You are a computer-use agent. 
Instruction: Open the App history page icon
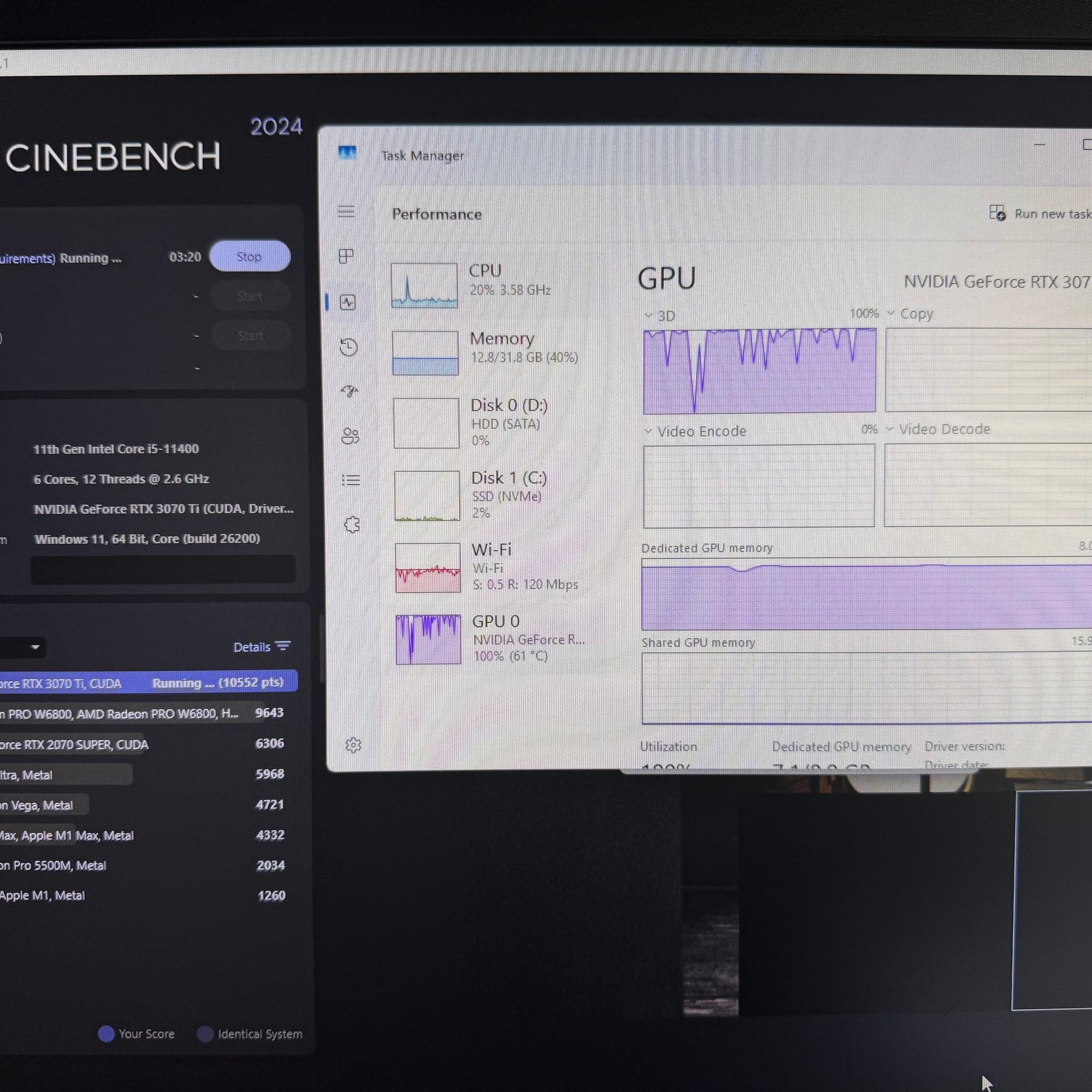[349, 347]
